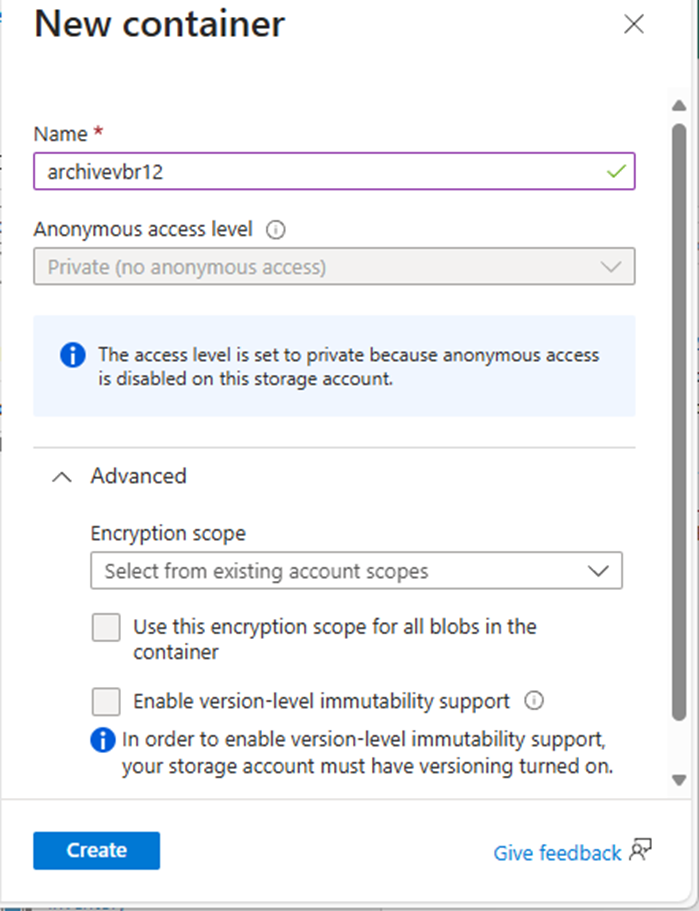The image size is (699, 911).
Task: Click the feedback person icon
Action: [x=640, y=850]
